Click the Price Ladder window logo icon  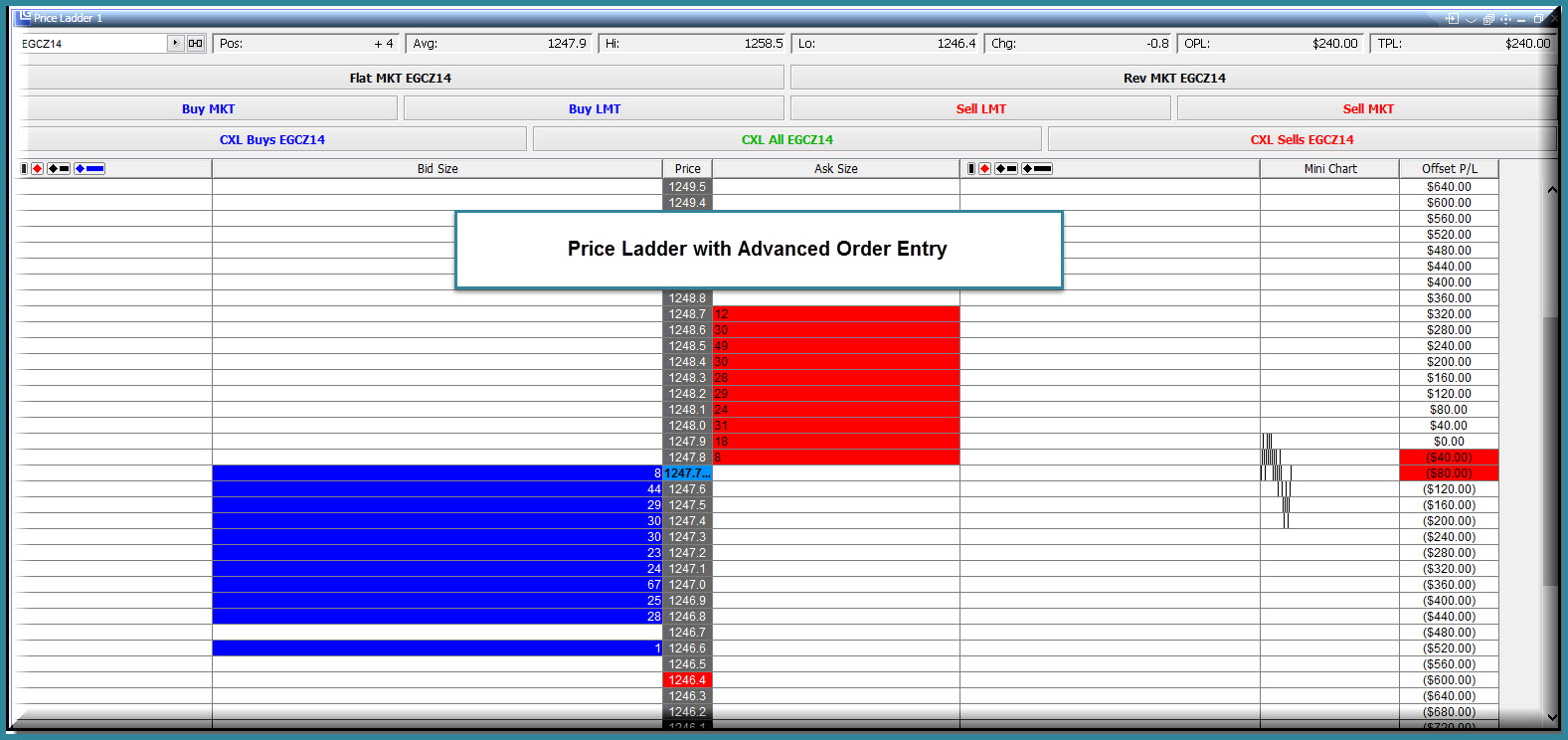tap(25, 17)
